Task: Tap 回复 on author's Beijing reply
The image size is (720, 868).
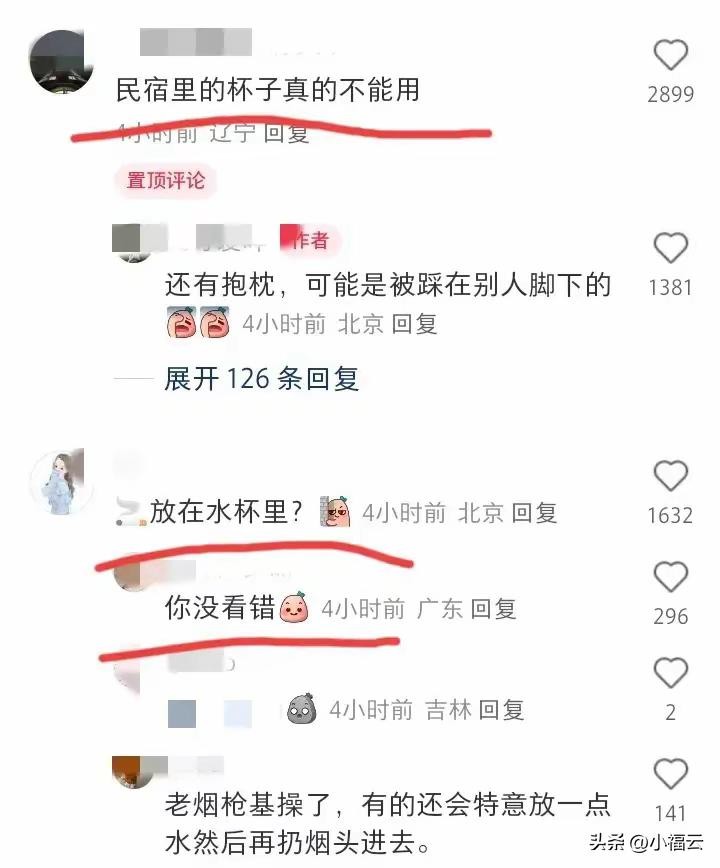Action: 415,324
